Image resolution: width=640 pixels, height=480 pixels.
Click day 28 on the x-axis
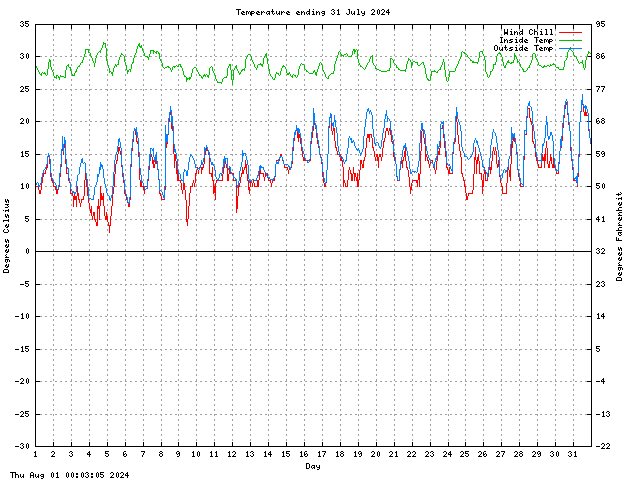(518, 454)
